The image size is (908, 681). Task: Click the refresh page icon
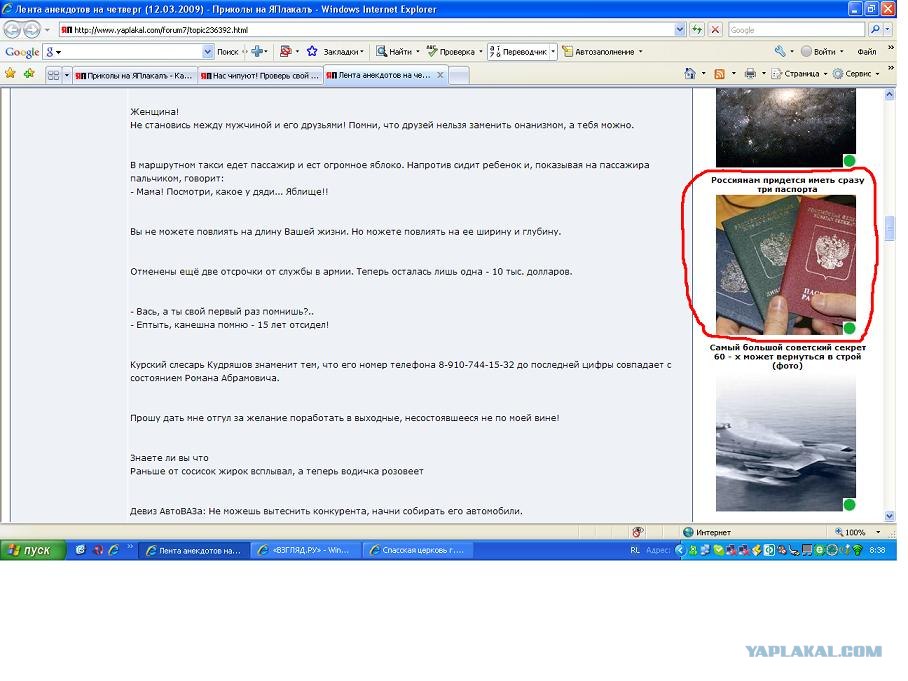pyautogui.click(x=697, y=30)
